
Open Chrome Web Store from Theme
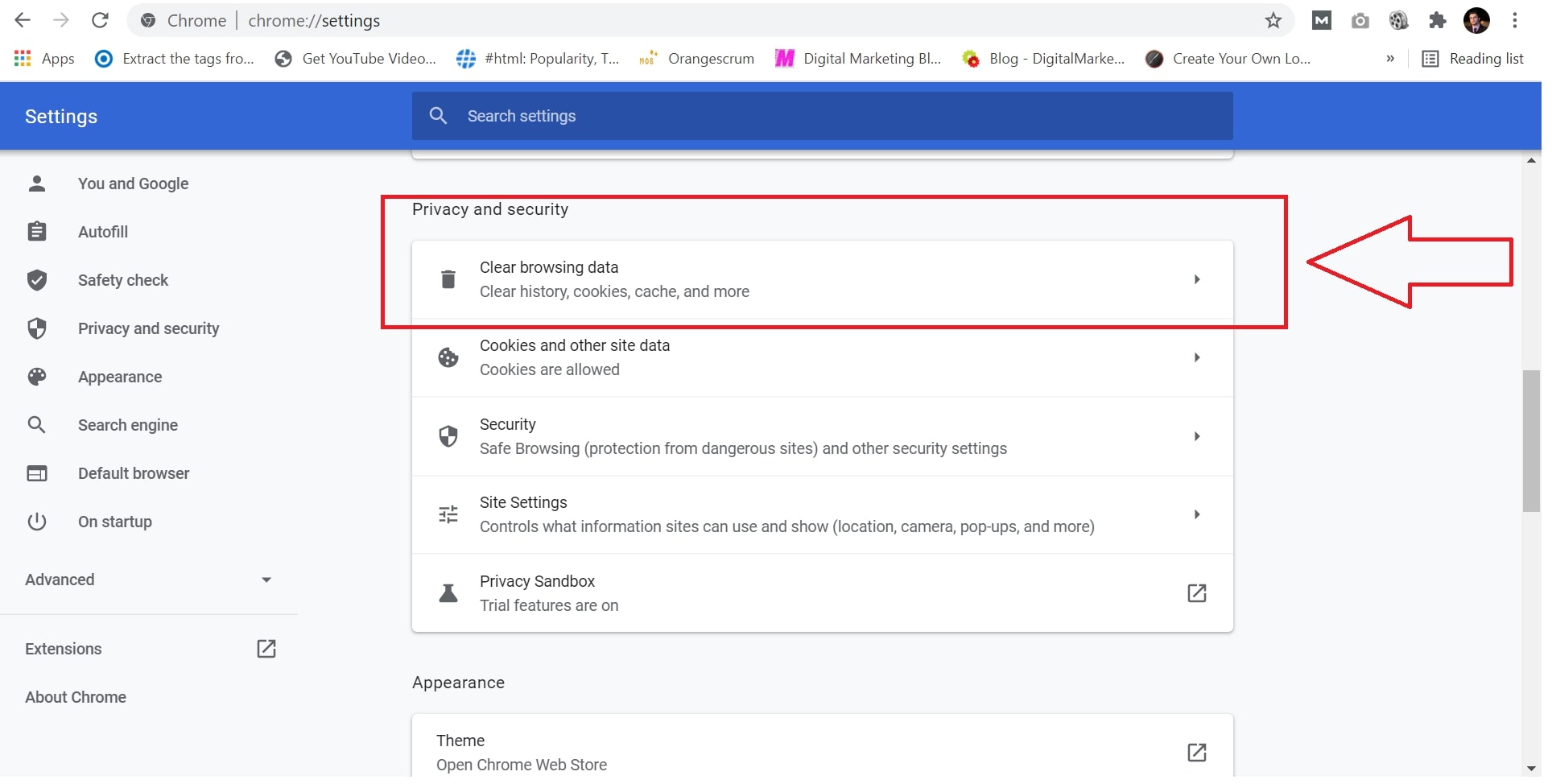click(x=1197, y=753)
